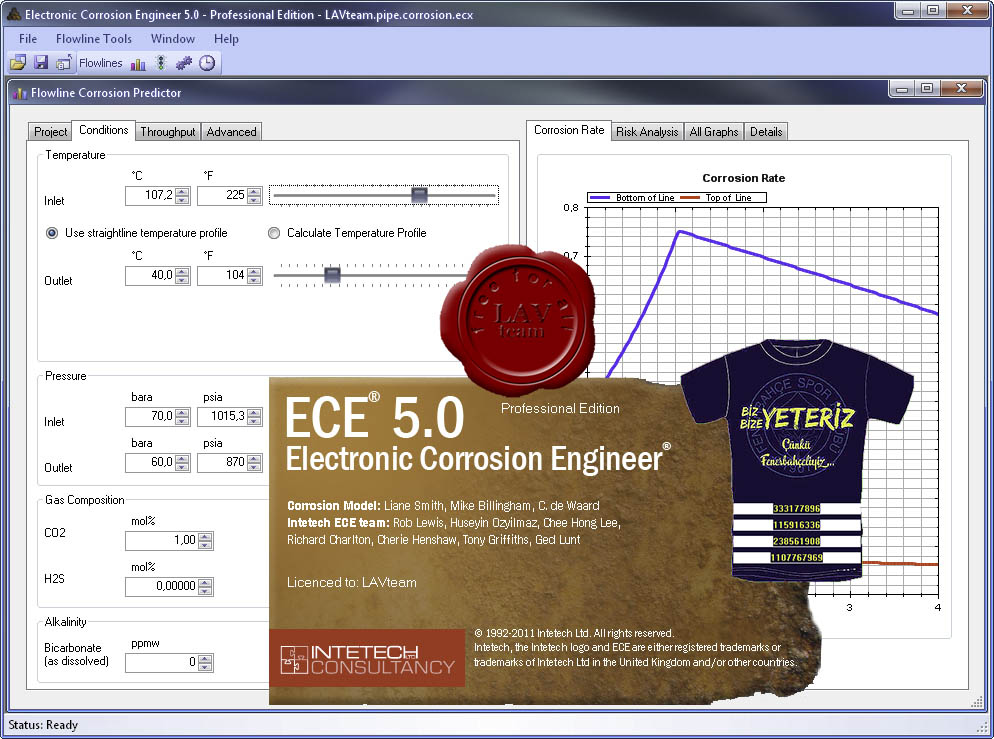Select Use straightline temperature profile

click(52, 233)
